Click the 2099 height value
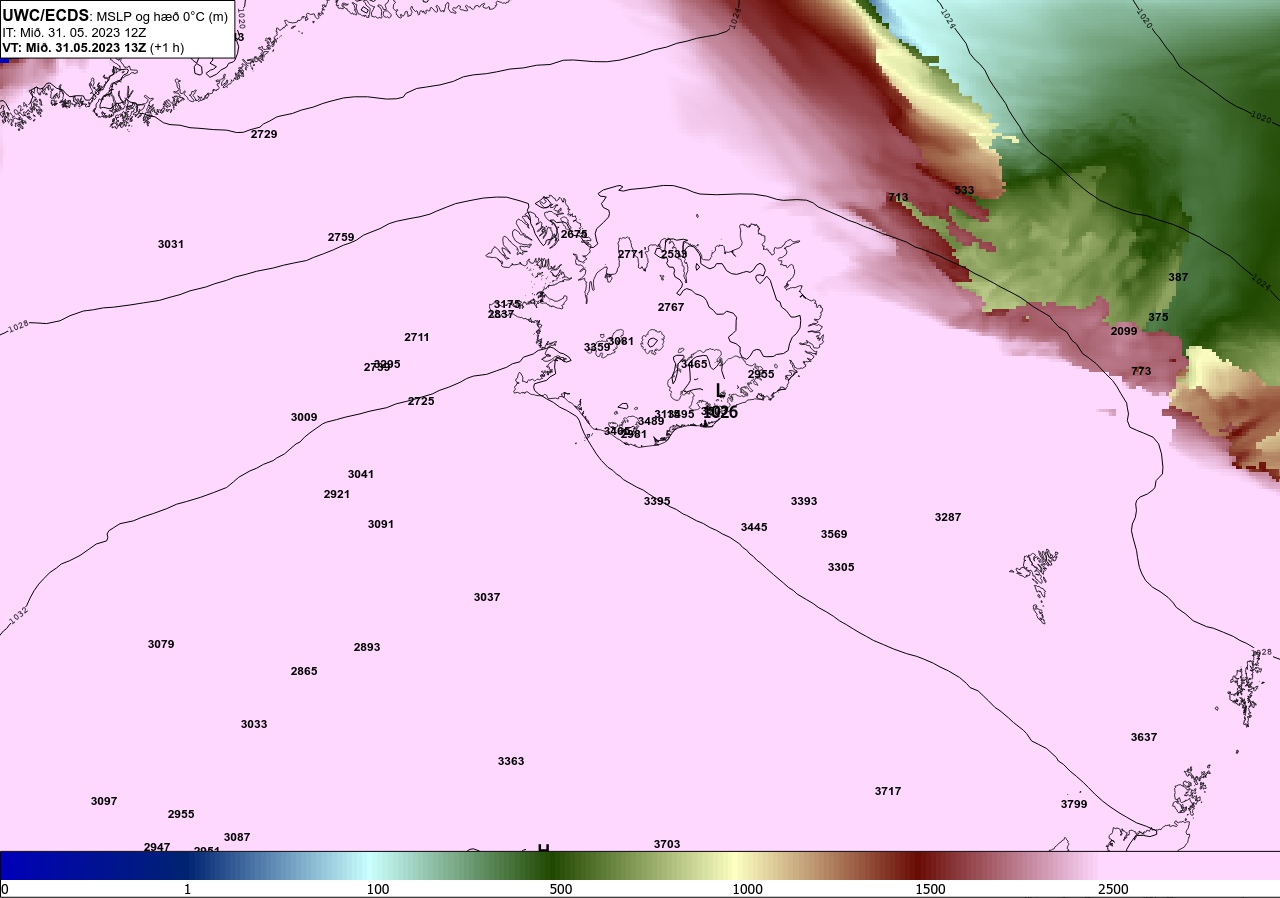This screenshot has width=1280, height=898. 1124,331
